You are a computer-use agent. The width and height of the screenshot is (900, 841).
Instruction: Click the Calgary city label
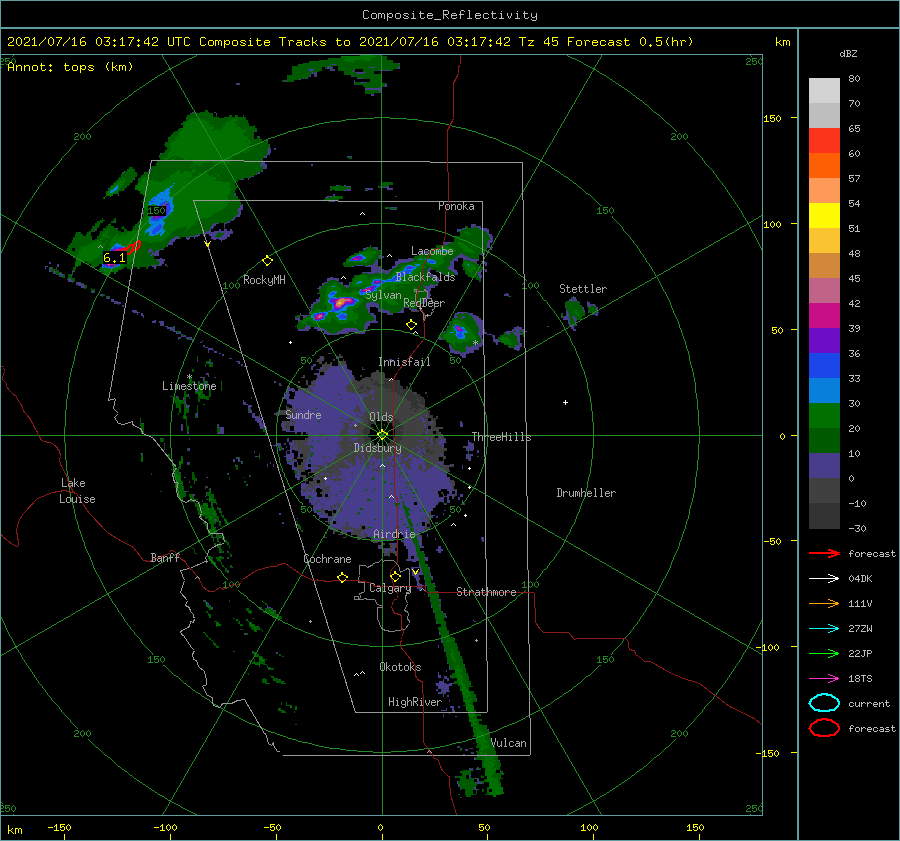pos(390,588)
